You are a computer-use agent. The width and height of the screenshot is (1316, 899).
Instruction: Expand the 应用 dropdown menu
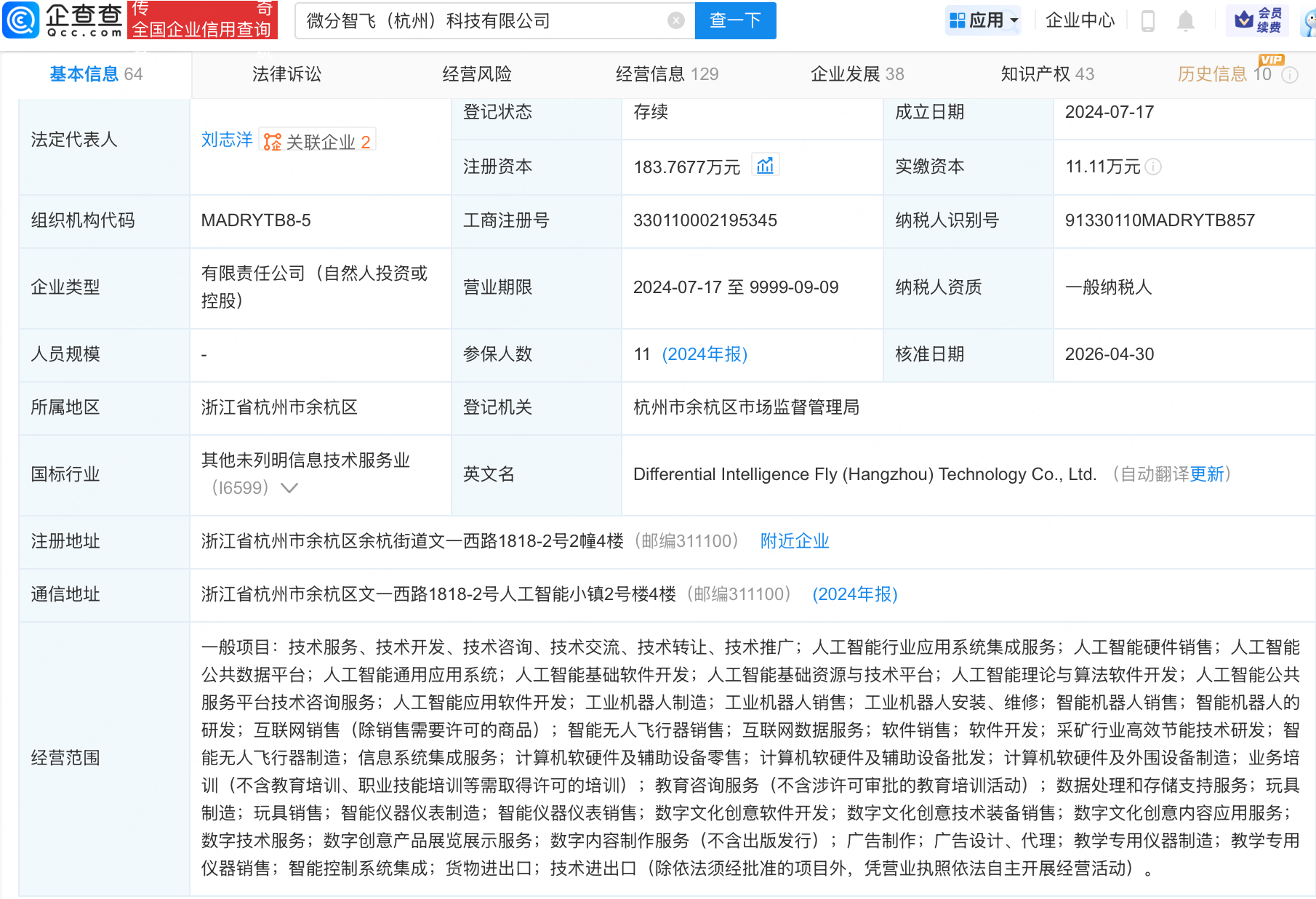pos(1015,20)
